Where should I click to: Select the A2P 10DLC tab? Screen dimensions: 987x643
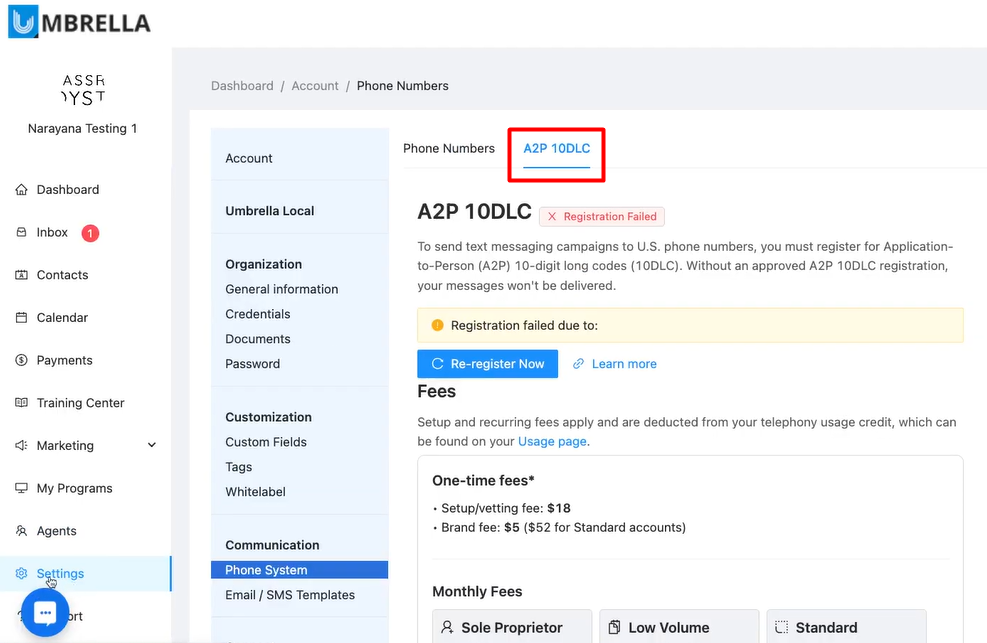[557, 148]
